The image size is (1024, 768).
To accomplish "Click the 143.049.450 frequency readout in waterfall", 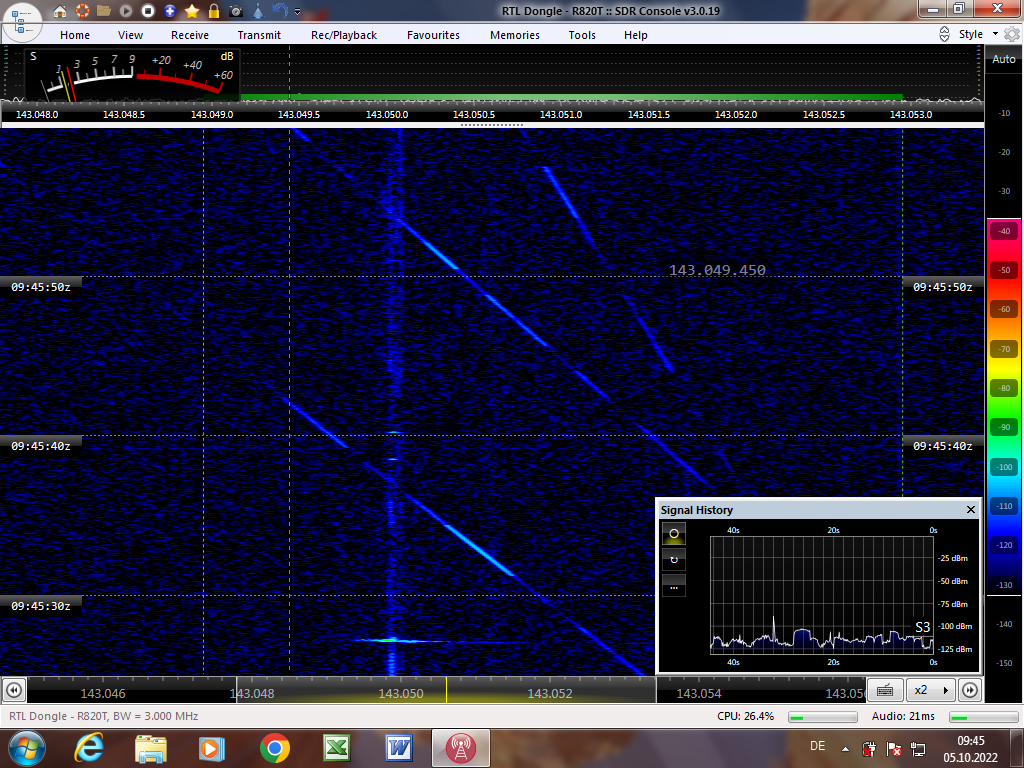I will click(717, 270).
